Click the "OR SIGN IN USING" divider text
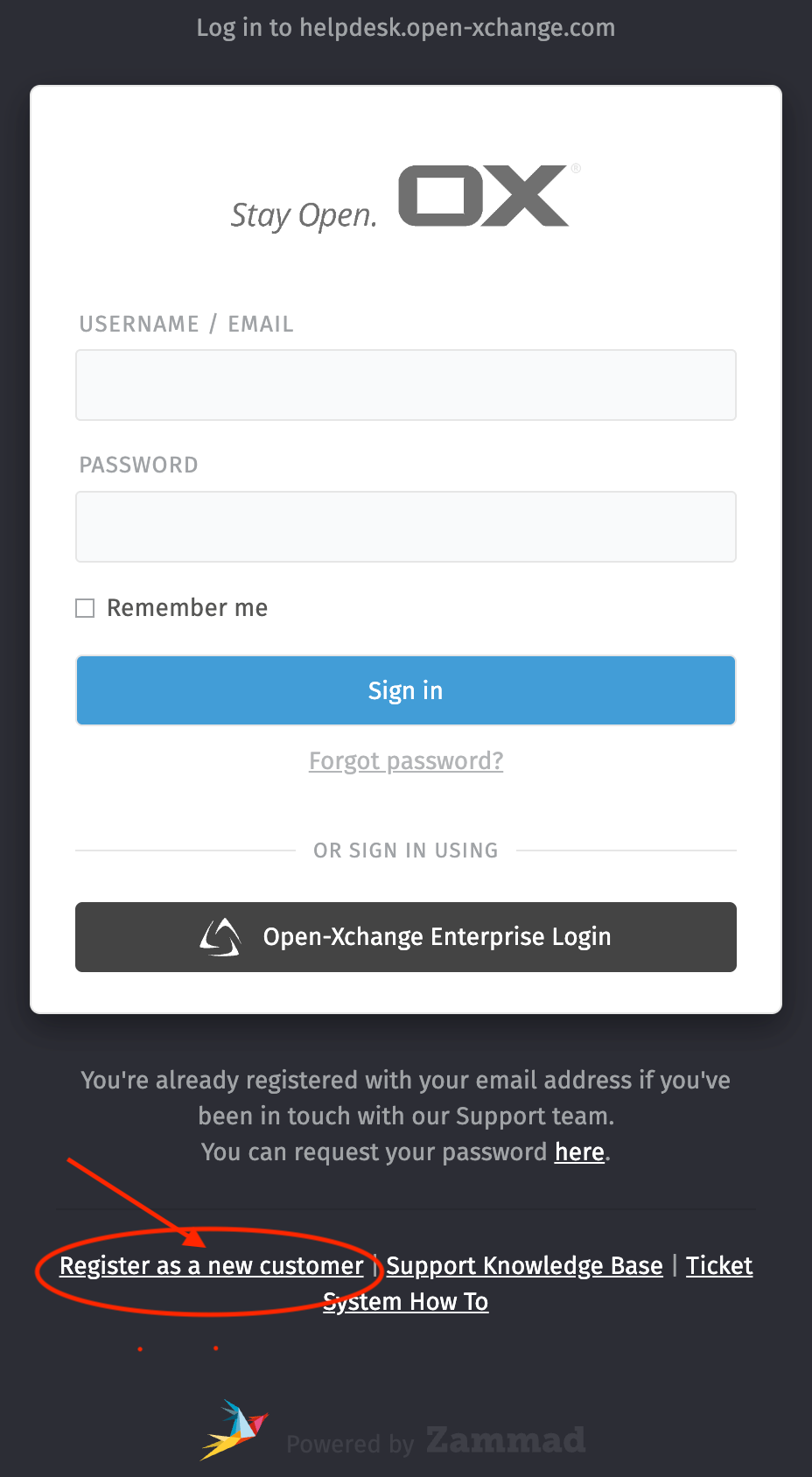 (406, 850)
